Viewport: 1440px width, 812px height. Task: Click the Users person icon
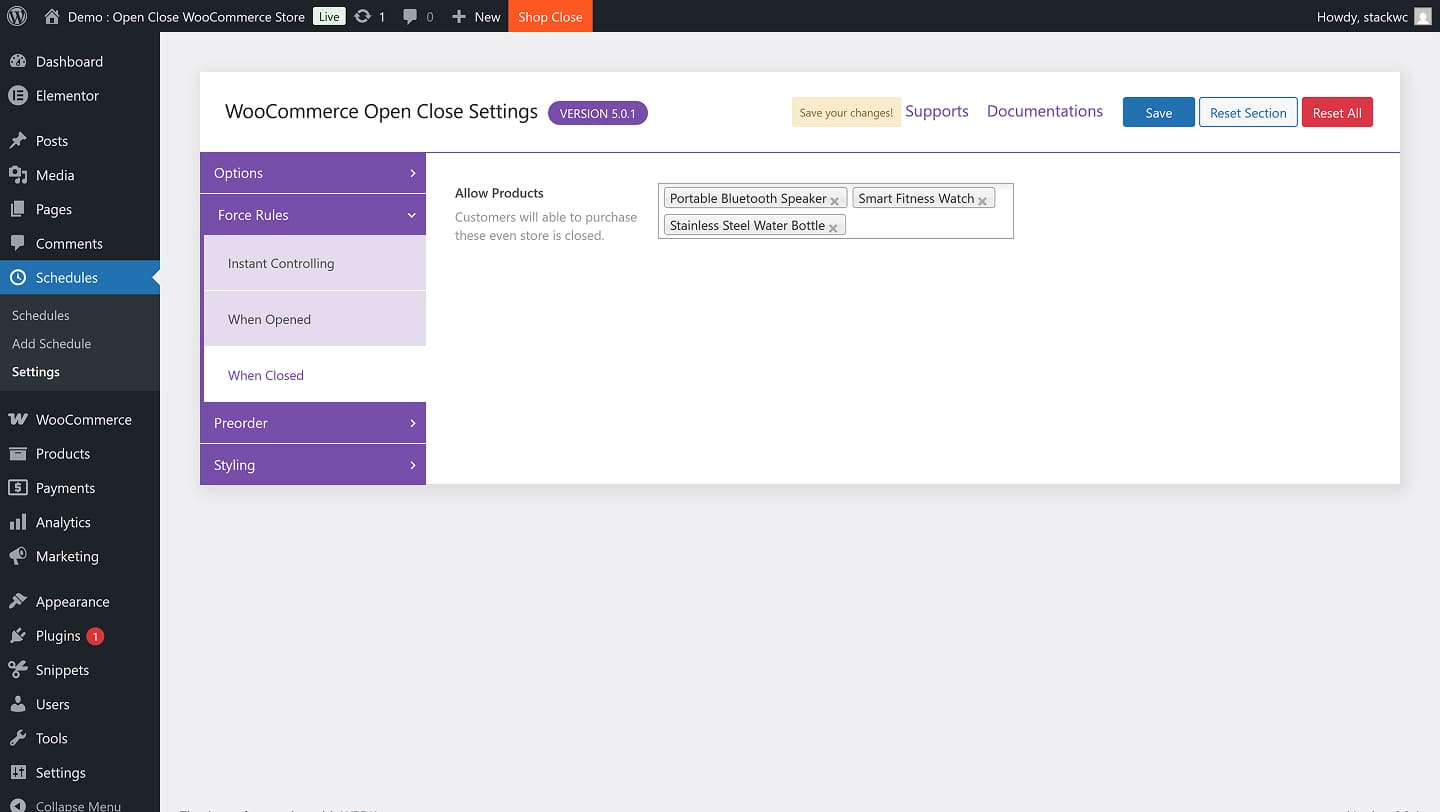(18, 704)
